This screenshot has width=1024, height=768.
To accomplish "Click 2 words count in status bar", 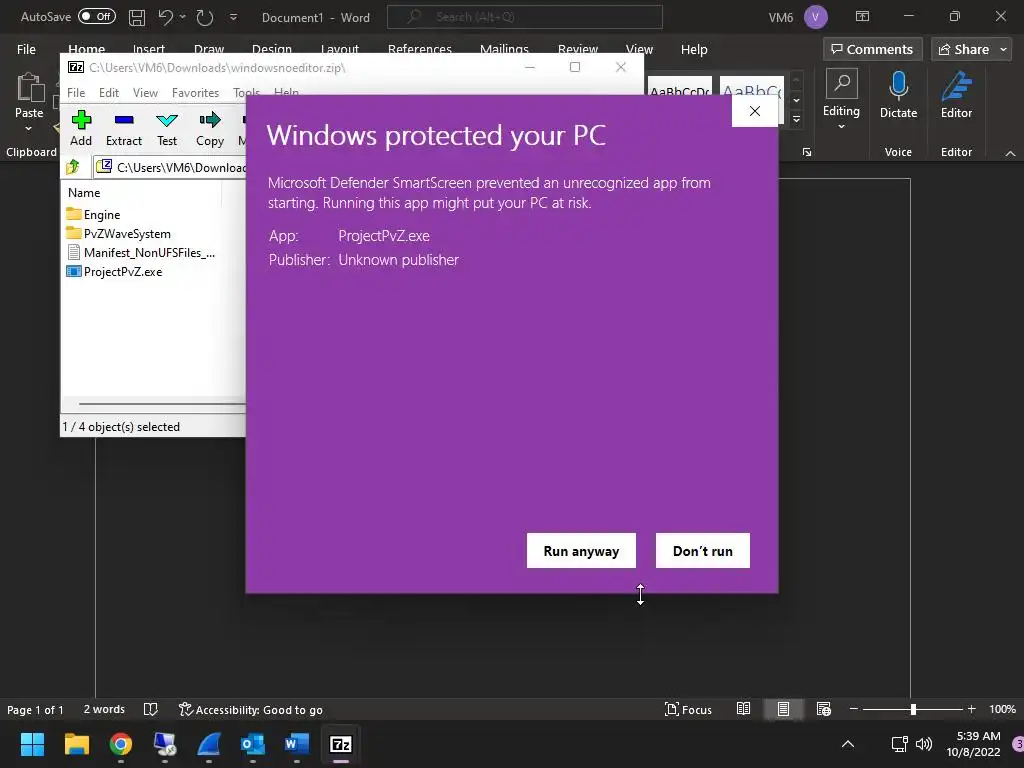I will tap(104, 709).
